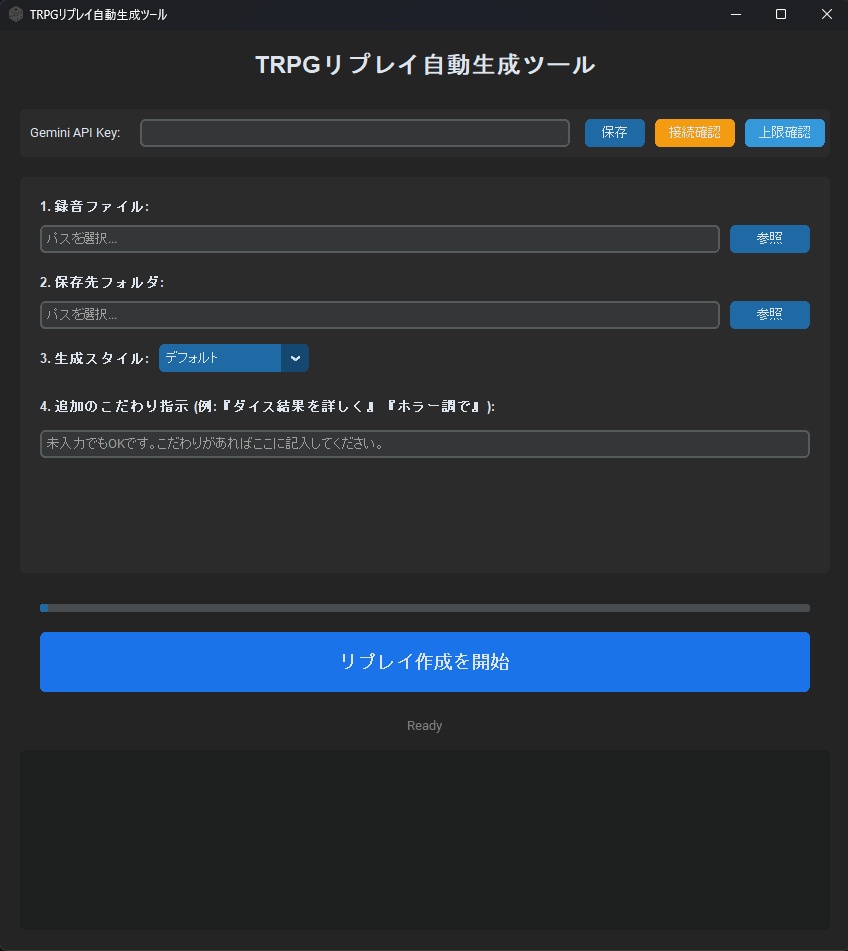Start replay creation with リプレイ作成を開始
Image resolution: width=848 pixels, height=951 pixels.
pos(424,661)
